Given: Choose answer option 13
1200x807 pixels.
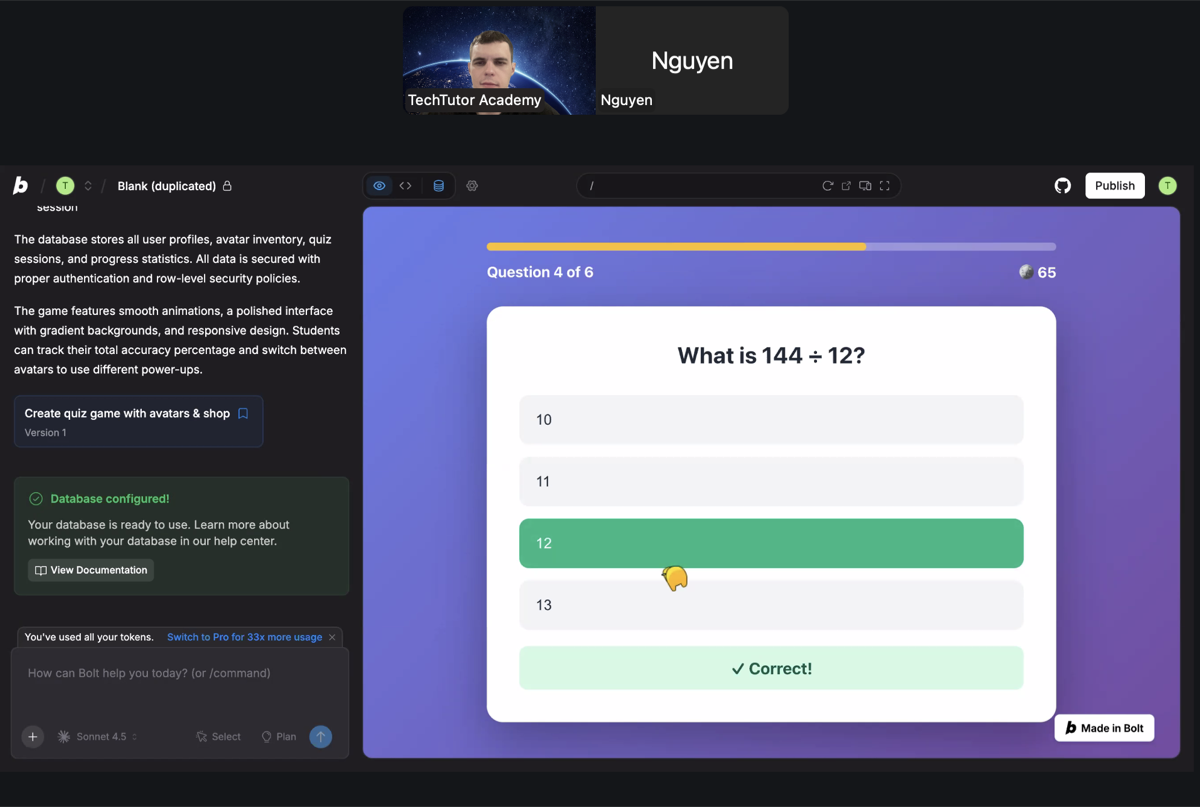Looking at the screenshot, I should point(770,605).
